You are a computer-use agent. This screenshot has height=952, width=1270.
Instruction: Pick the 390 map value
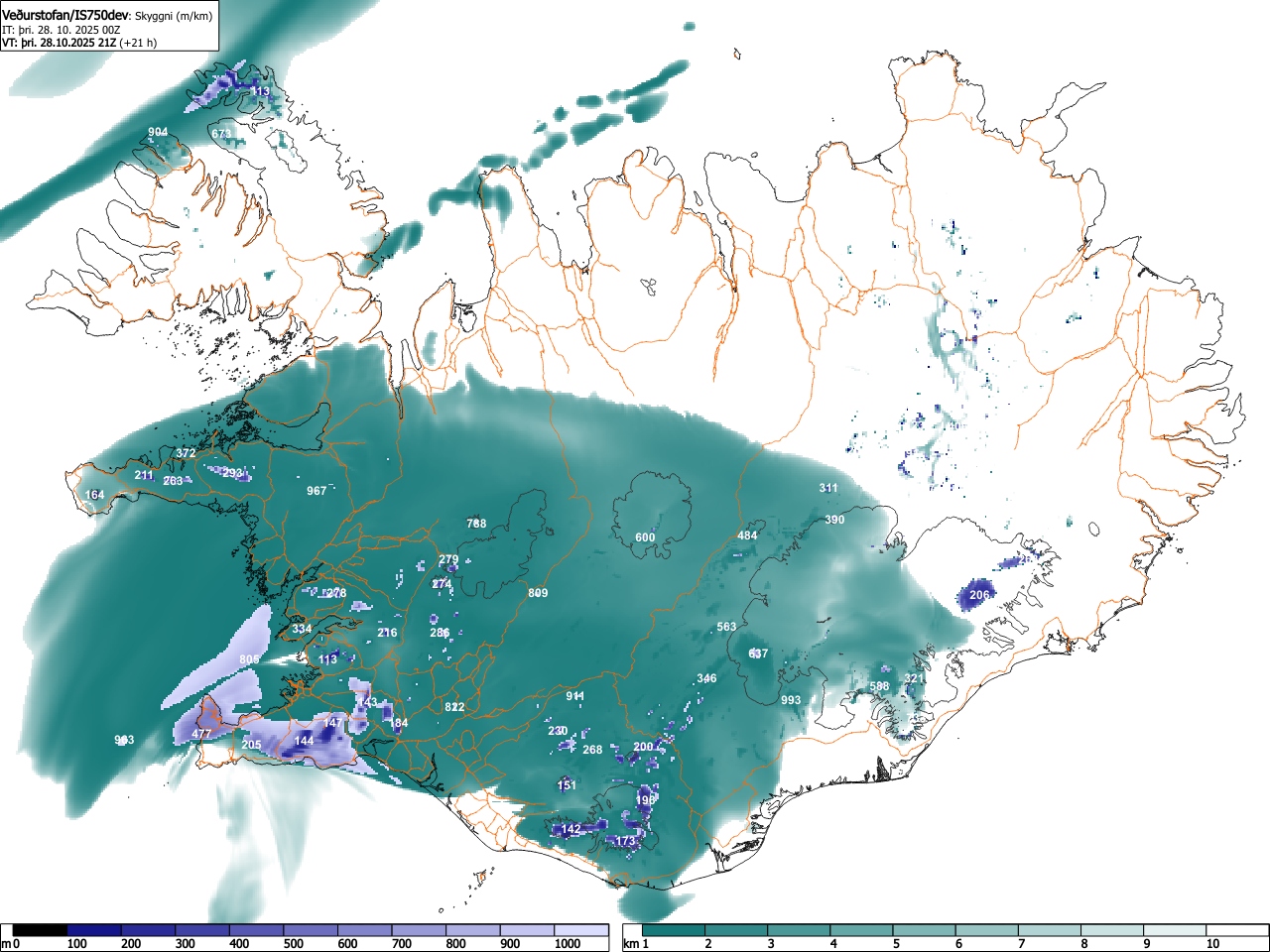point(834,520)
